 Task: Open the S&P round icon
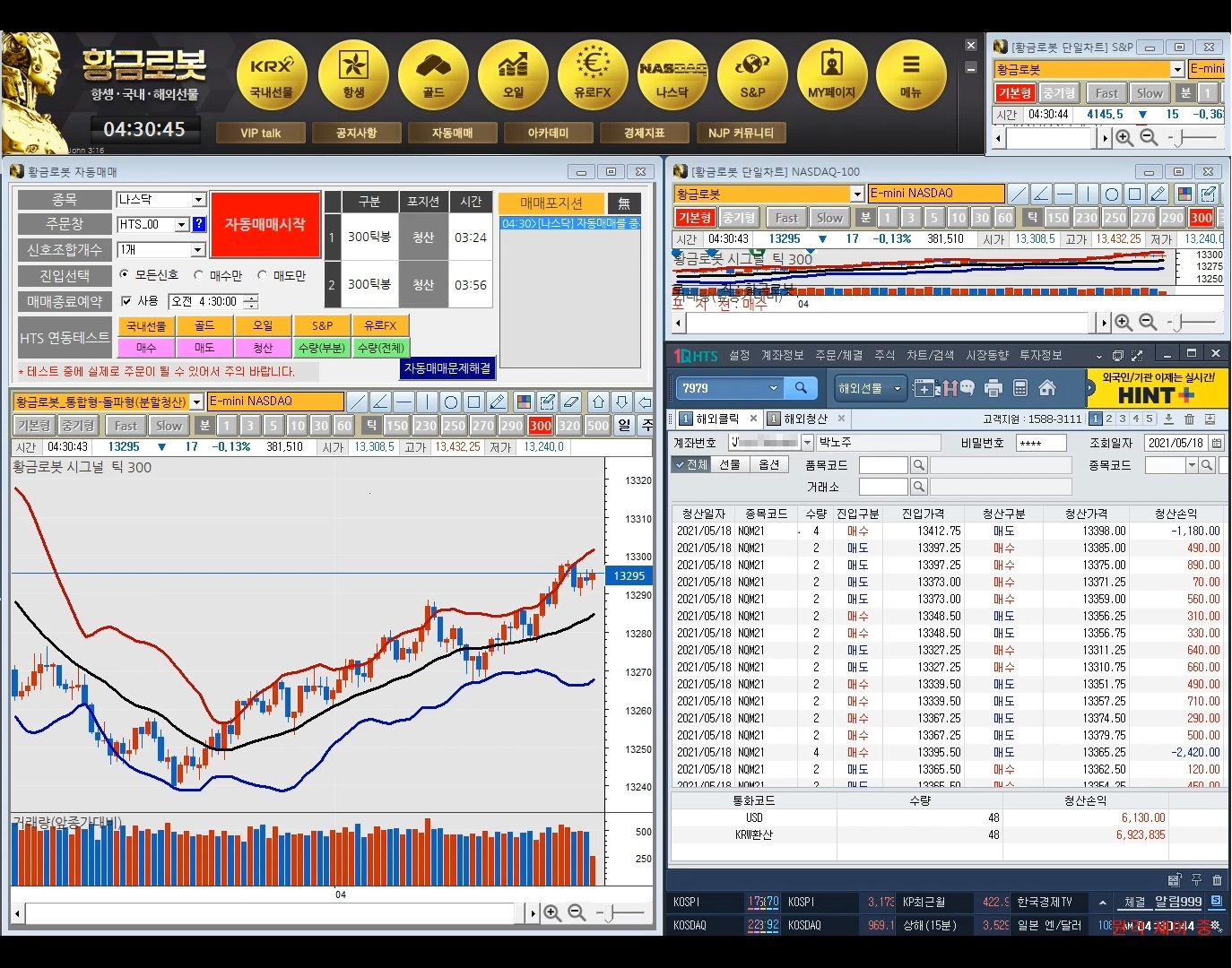point(752,75)
